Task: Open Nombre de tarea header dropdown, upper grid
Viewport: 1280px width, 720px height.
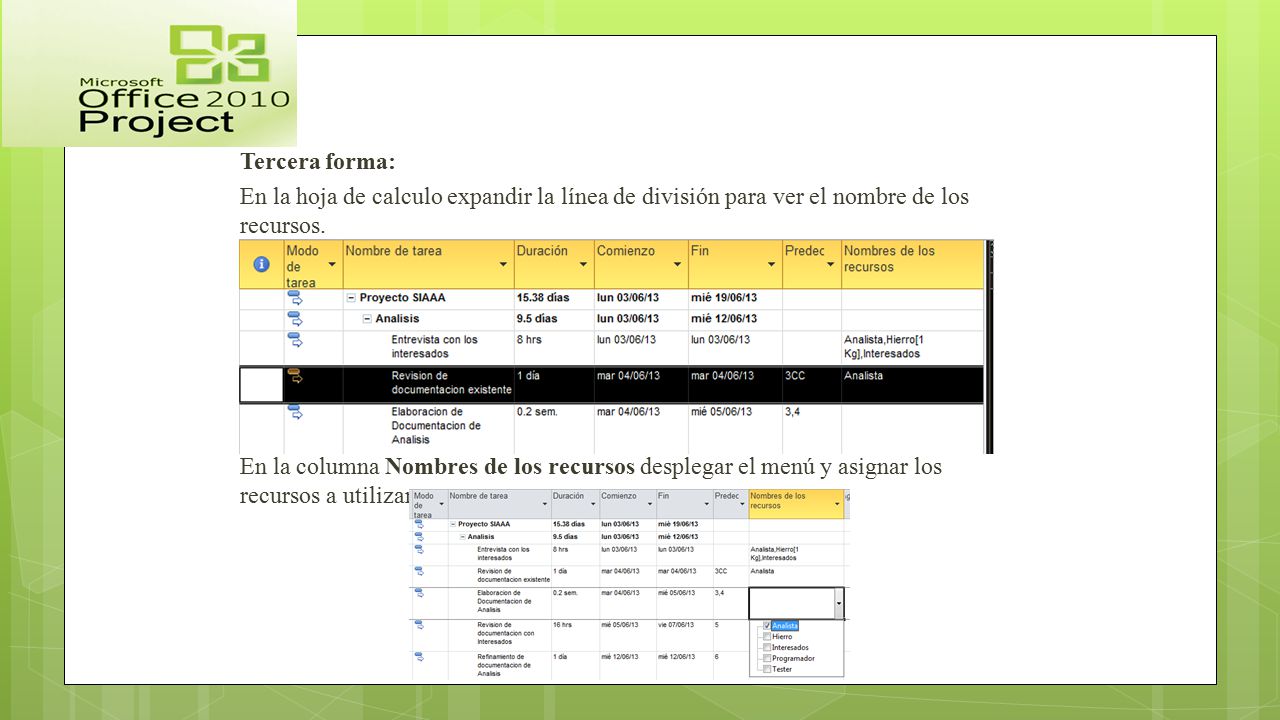Action: coord(503,265)
